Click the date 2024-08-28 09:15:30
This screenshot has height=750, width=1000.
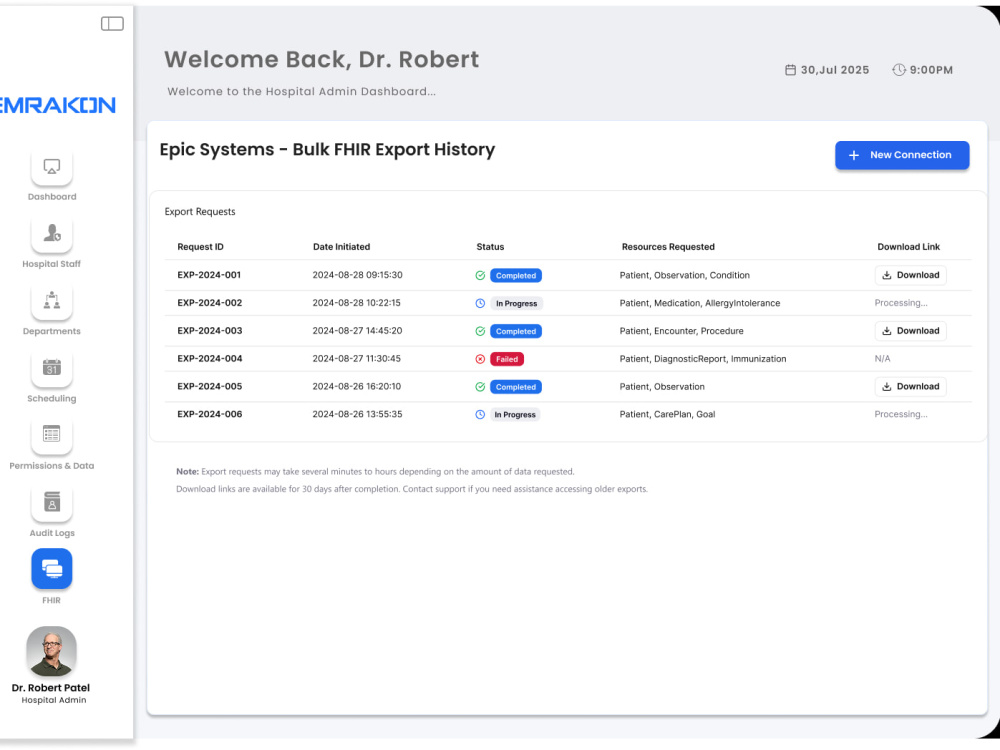pyautogui.click(x=357, y=276)
